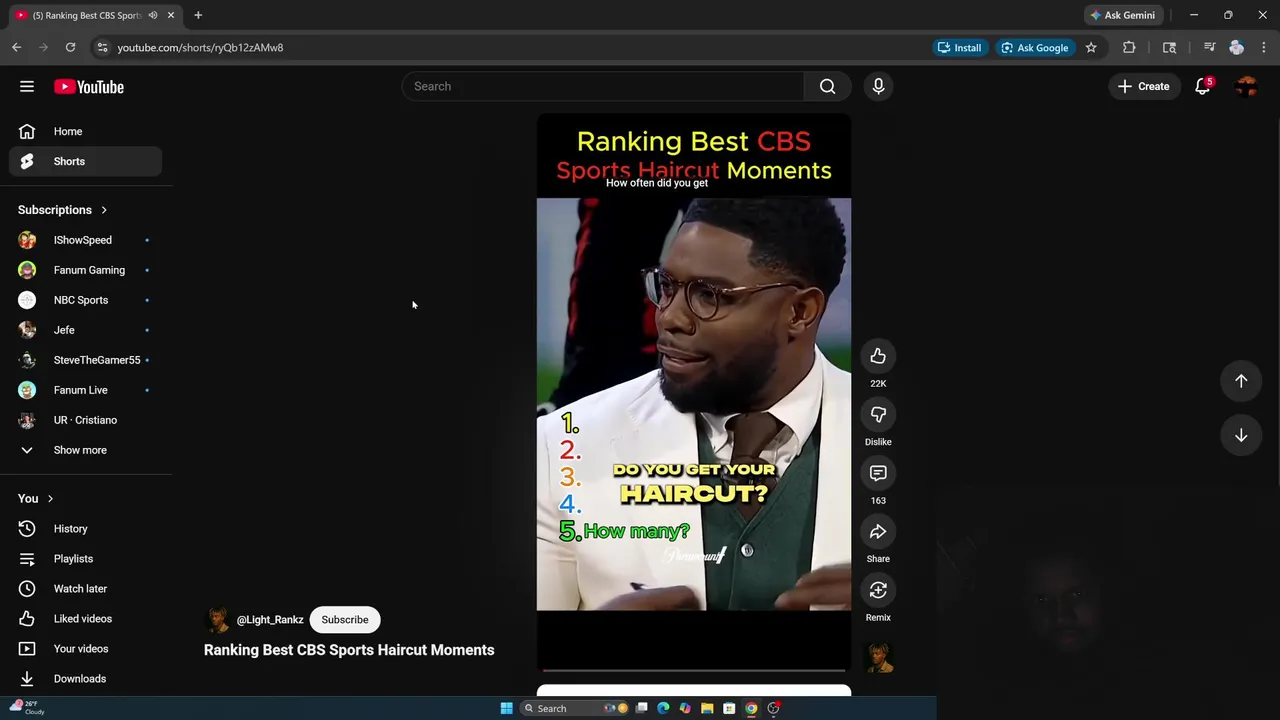Open the Chrome three-dot menu
This screenshot has width=1280, height=720.
click(x=1264, y=47)
